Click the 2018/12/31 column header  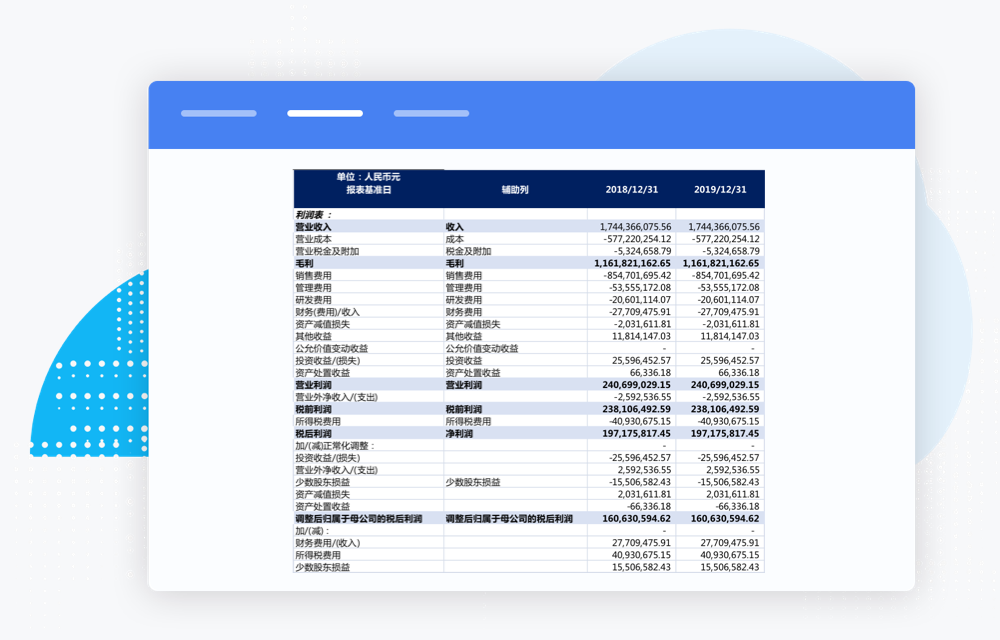(632, 189)
